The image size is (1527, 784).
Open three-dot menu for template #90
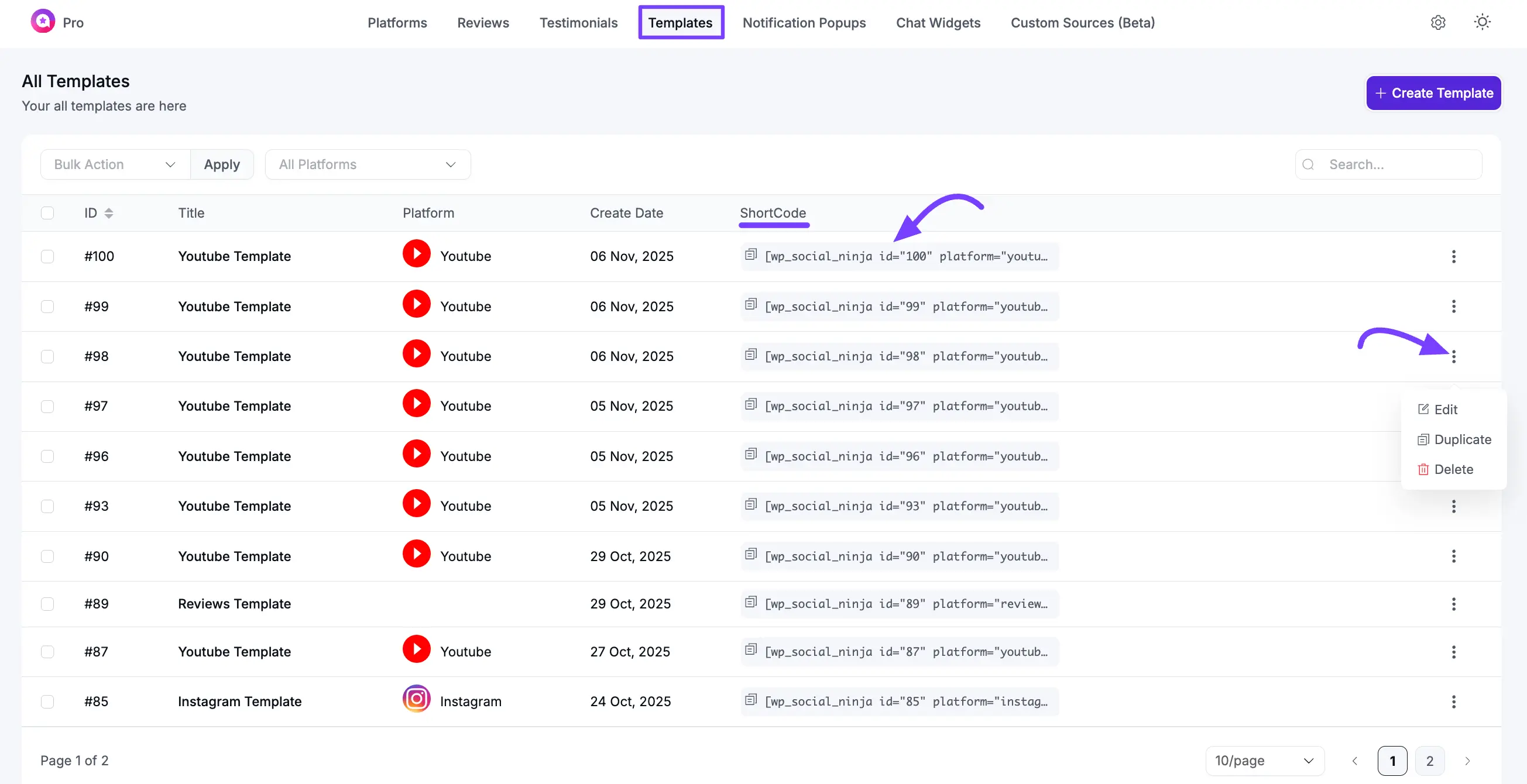point(1453,556)
